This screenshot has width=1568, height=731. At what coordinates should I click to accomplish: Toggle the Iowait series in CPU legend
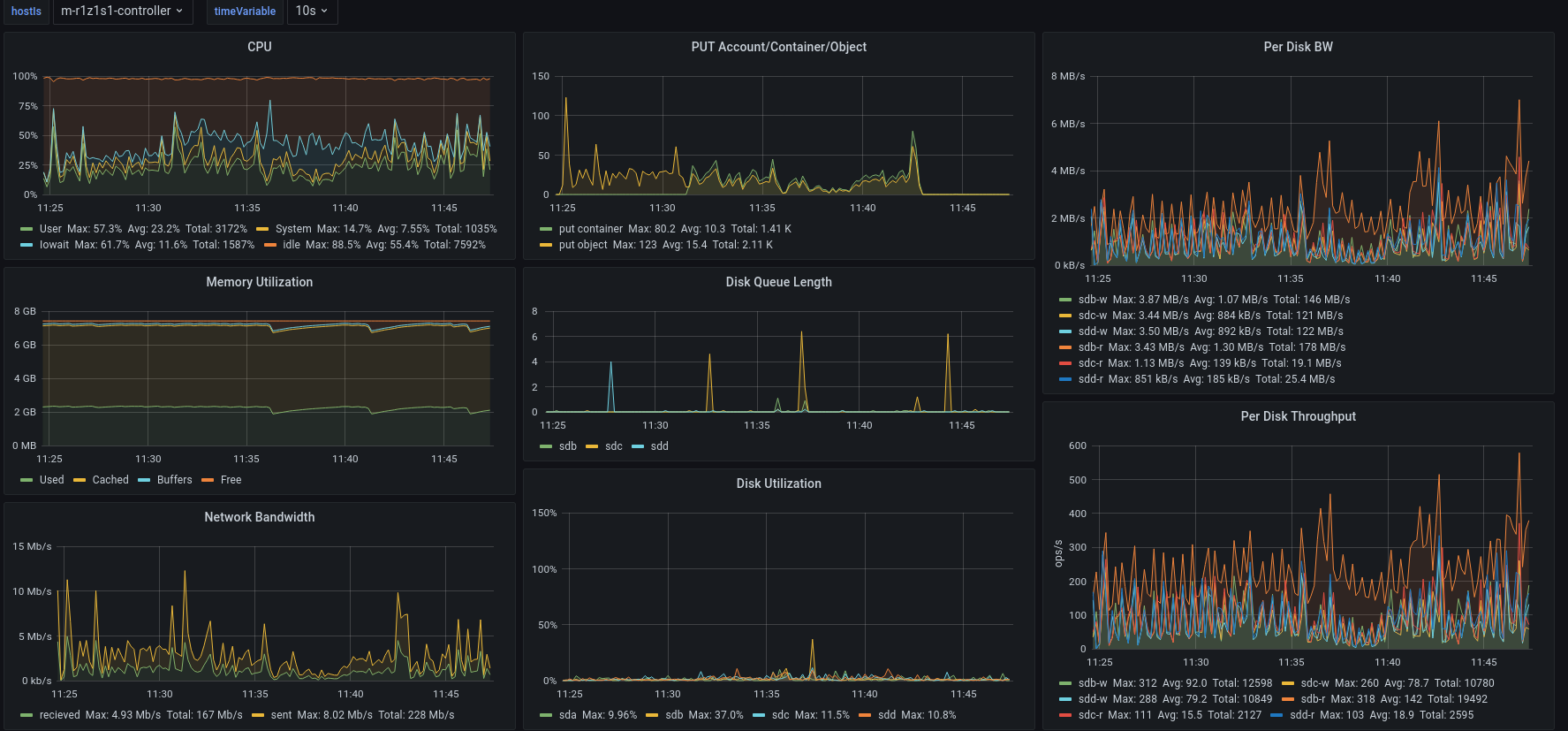(54, 245)
